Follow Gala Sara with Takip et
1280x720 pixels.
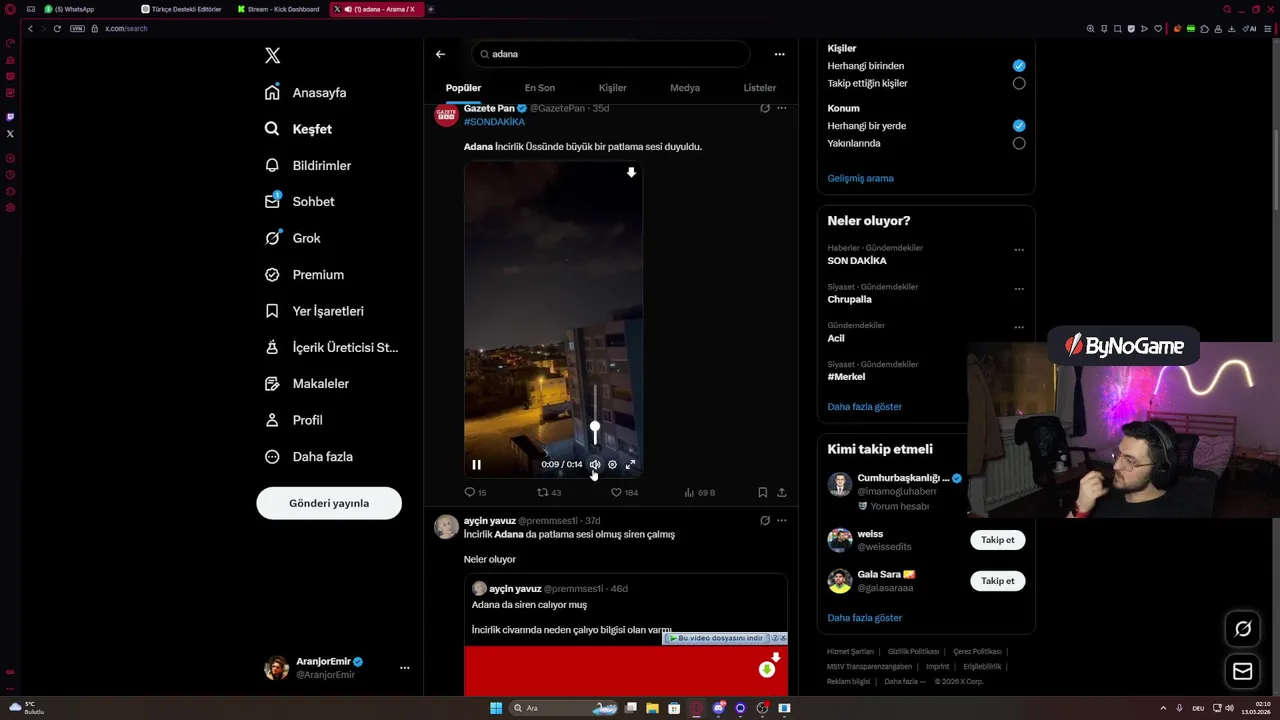coord(997,581)
